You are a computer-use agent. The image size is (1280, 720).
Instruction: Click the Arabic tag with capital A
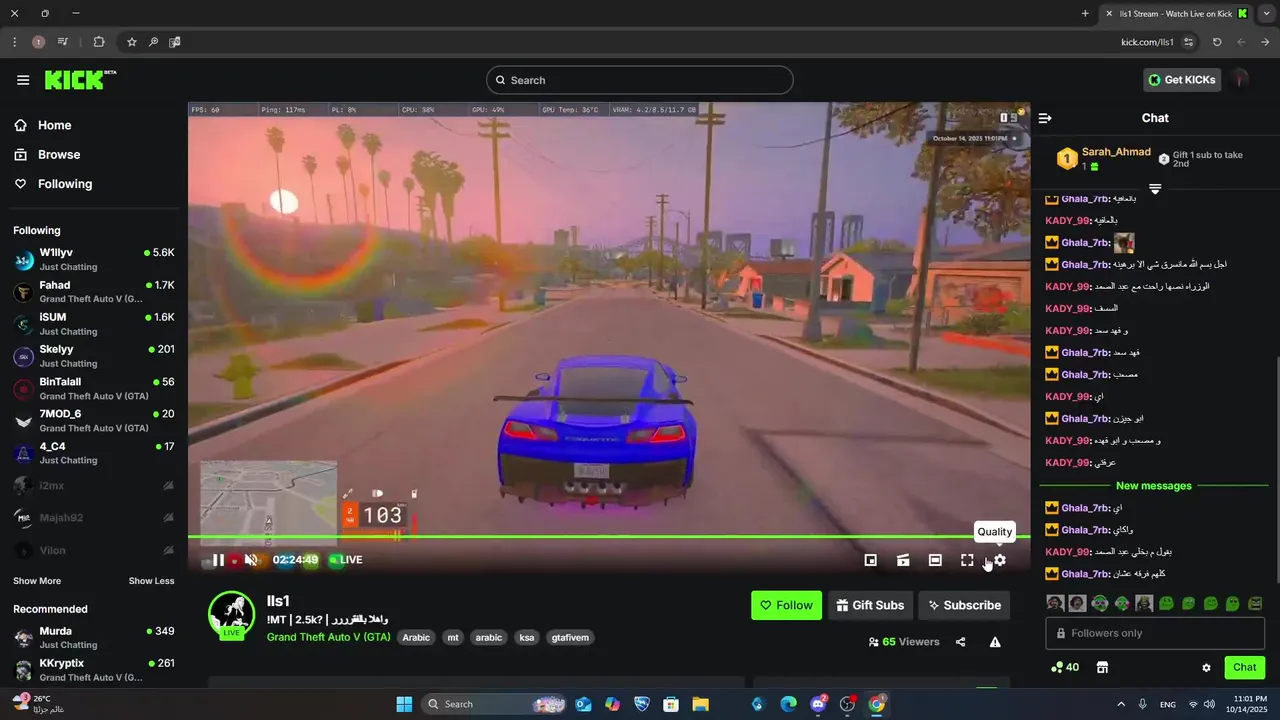click(416, 637)
